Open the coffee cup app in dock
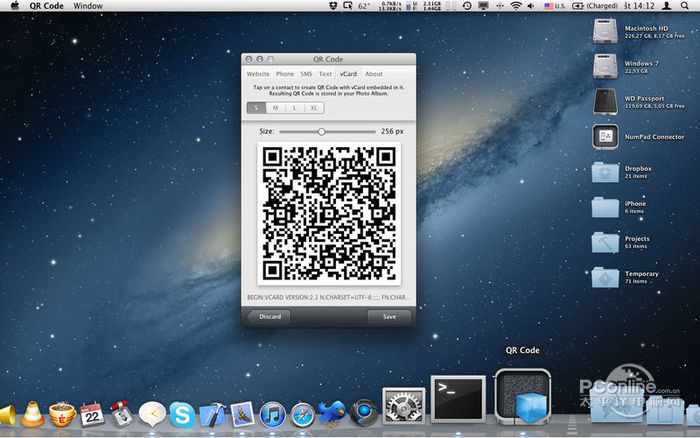Screen dimensions: 700x438 click(x=62, y=414)
